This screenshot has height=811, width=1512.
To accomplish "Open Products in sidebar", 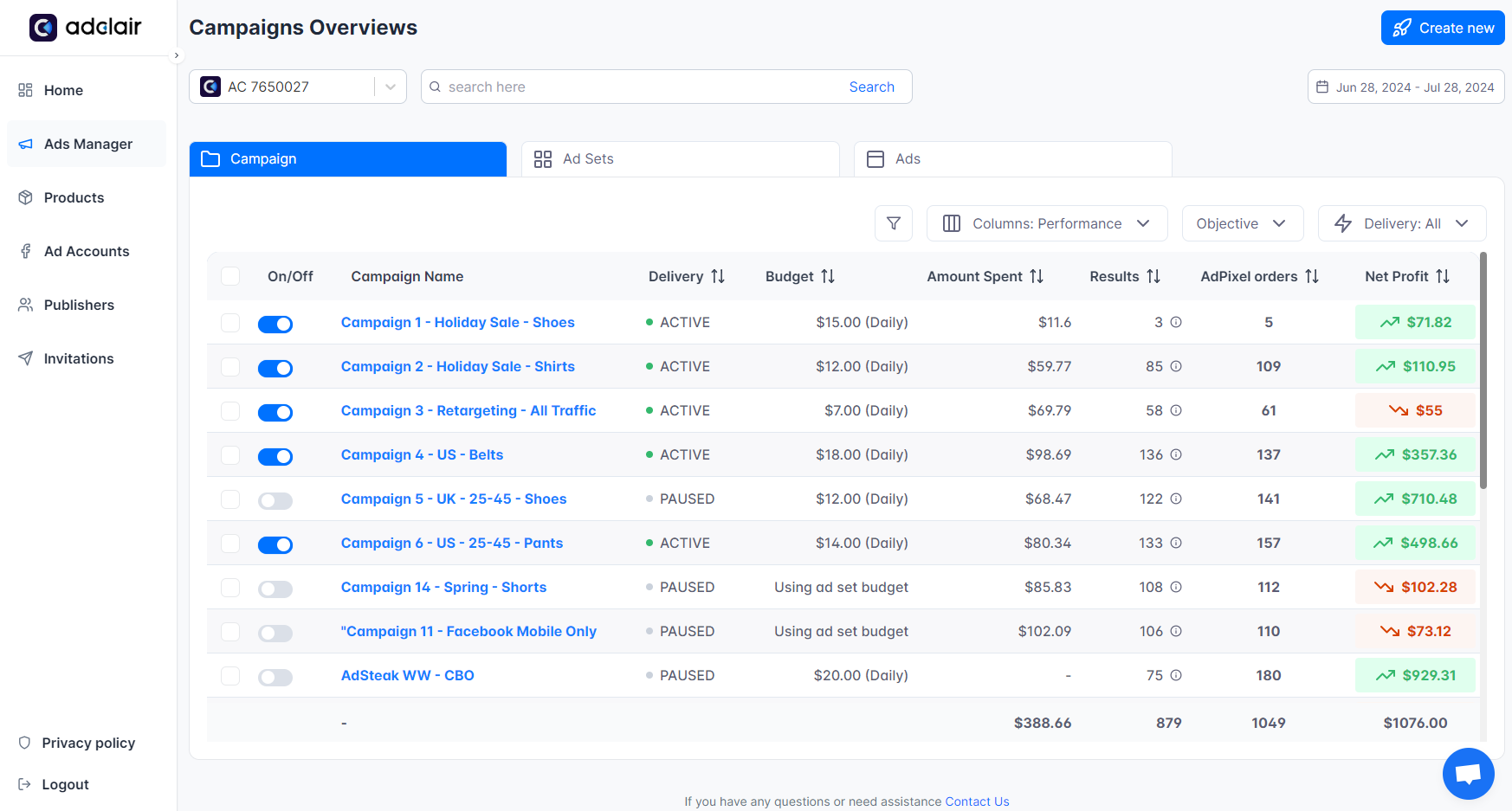I will click(x=87, y=197).
